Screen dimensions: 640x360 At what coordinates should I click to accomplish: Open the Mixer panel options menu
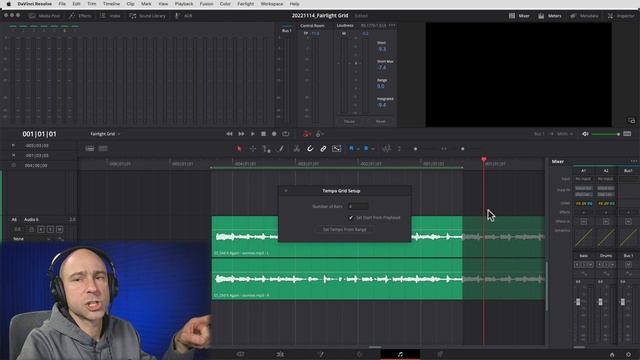633,161
